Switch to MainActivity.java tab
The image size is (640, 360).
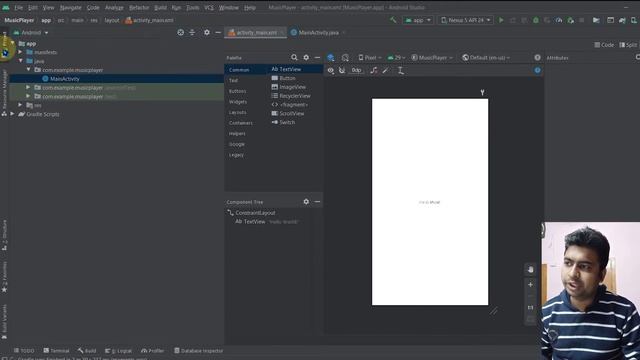(318, 32)
